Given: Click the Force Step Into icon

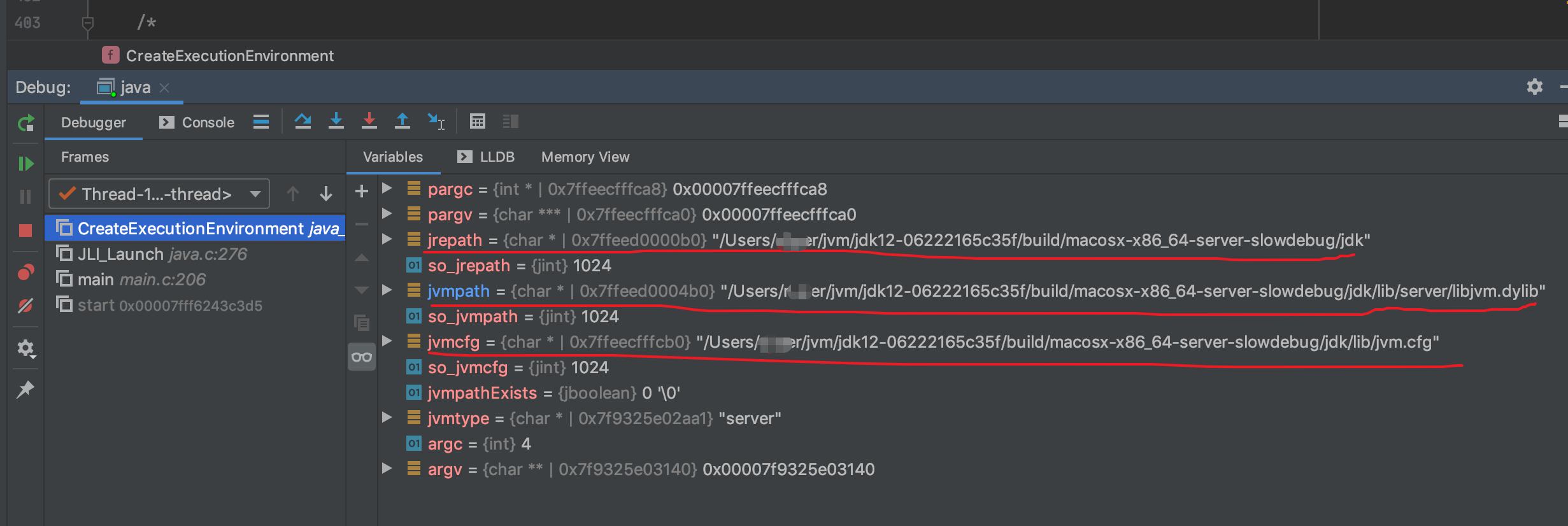Looking at the screenshot, I should click(x=369, y=121).
